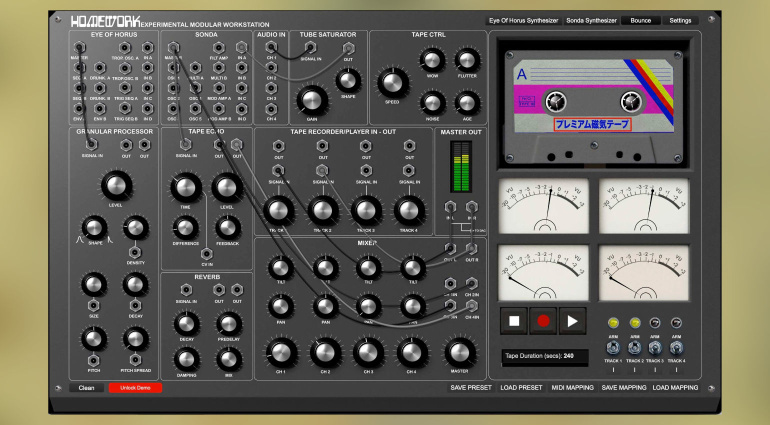Open the Settings menu

680,19
